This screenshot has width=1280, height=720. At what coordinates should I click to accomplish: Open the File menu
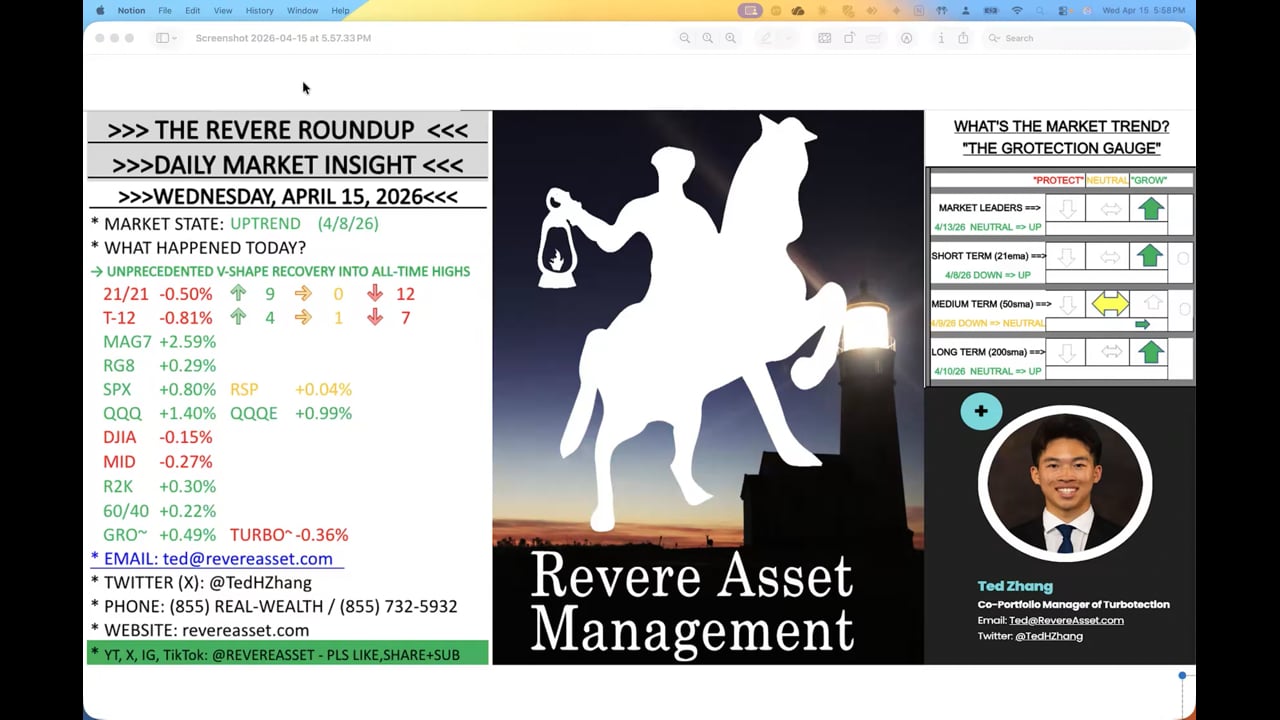tap(165, 11)
